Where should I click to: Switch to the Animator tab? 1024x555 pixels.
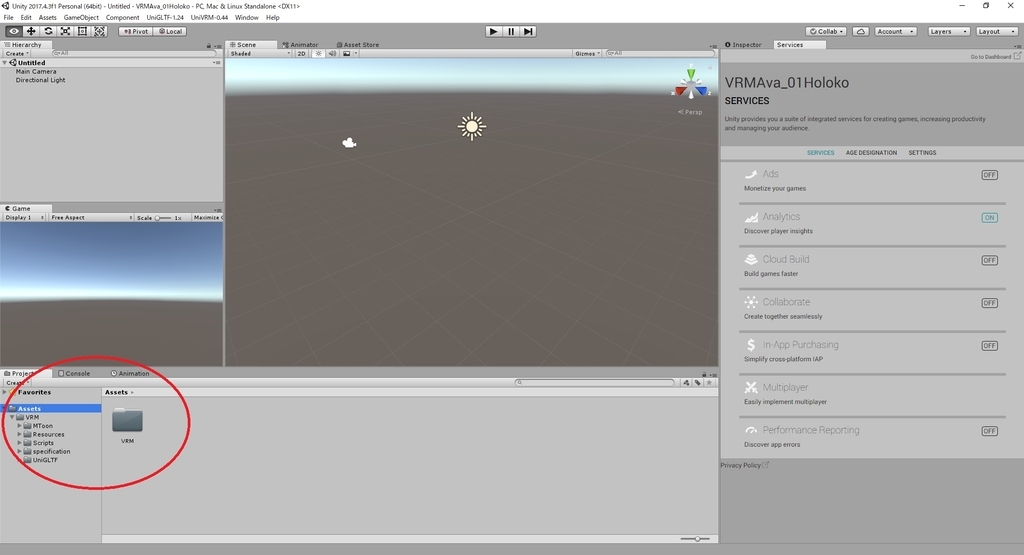300,45
